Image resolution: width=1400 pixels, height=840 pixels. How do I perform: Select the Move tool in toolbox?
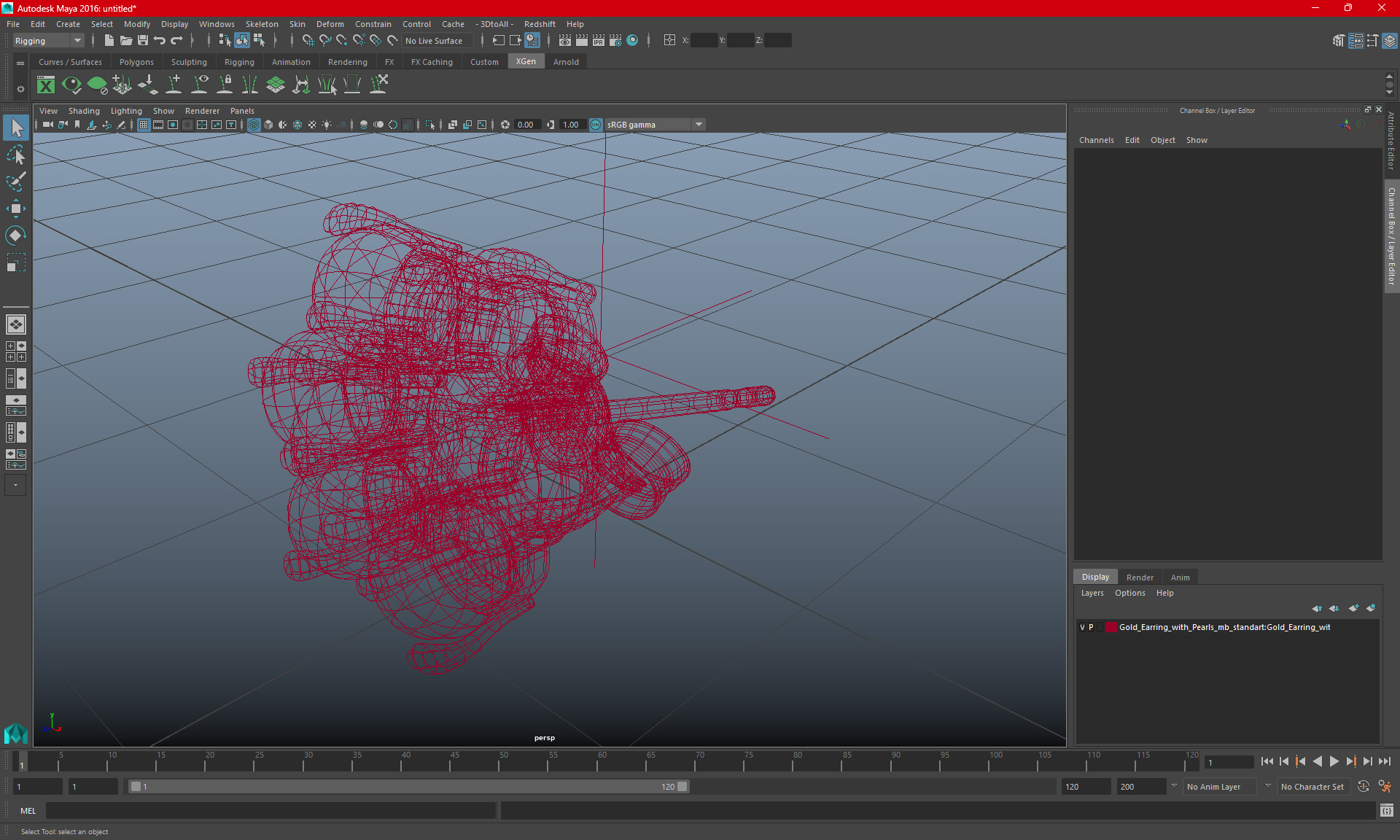click(x=15, y=209)
